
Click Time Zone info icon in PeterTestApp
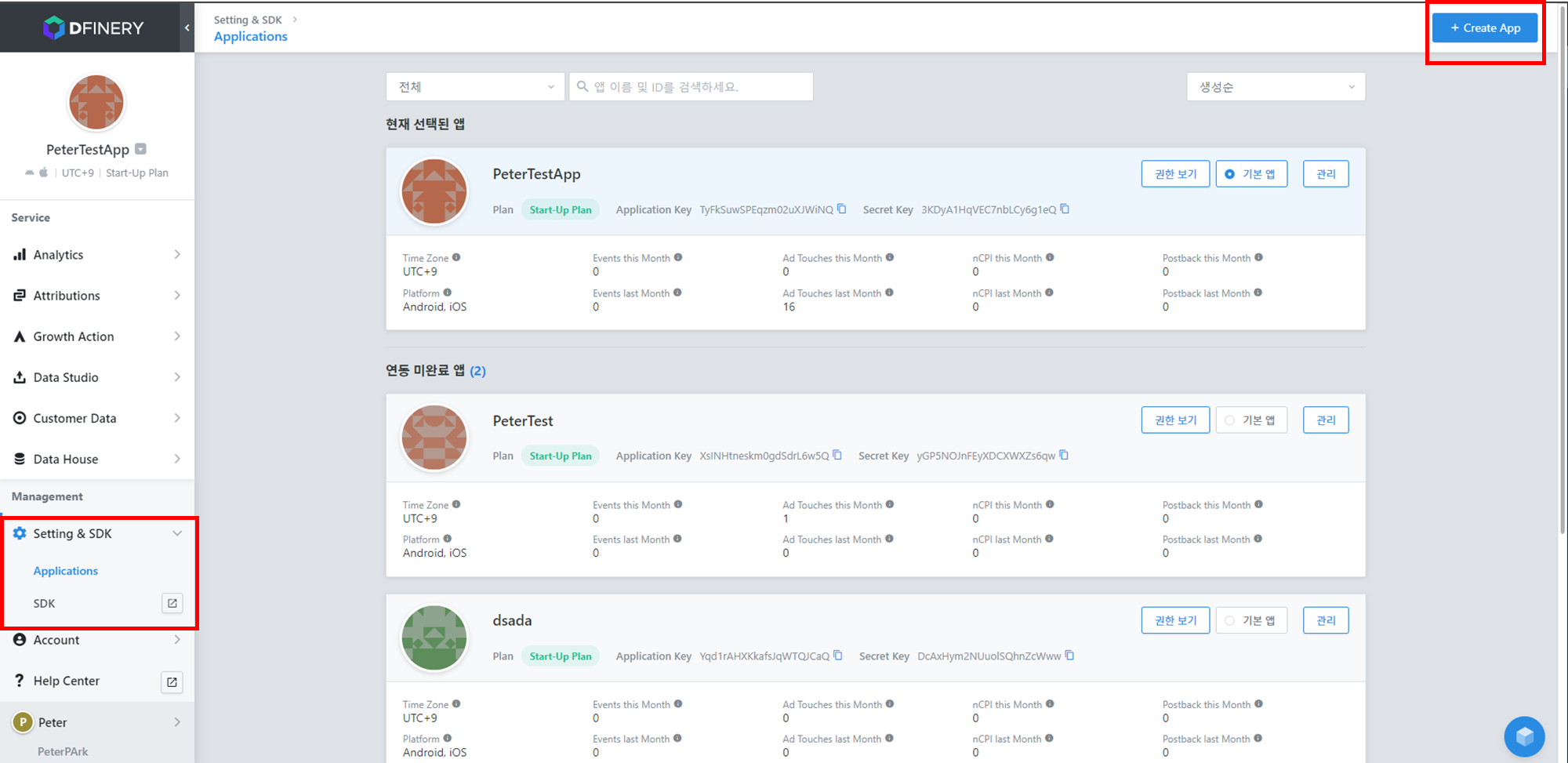(456, 257)
